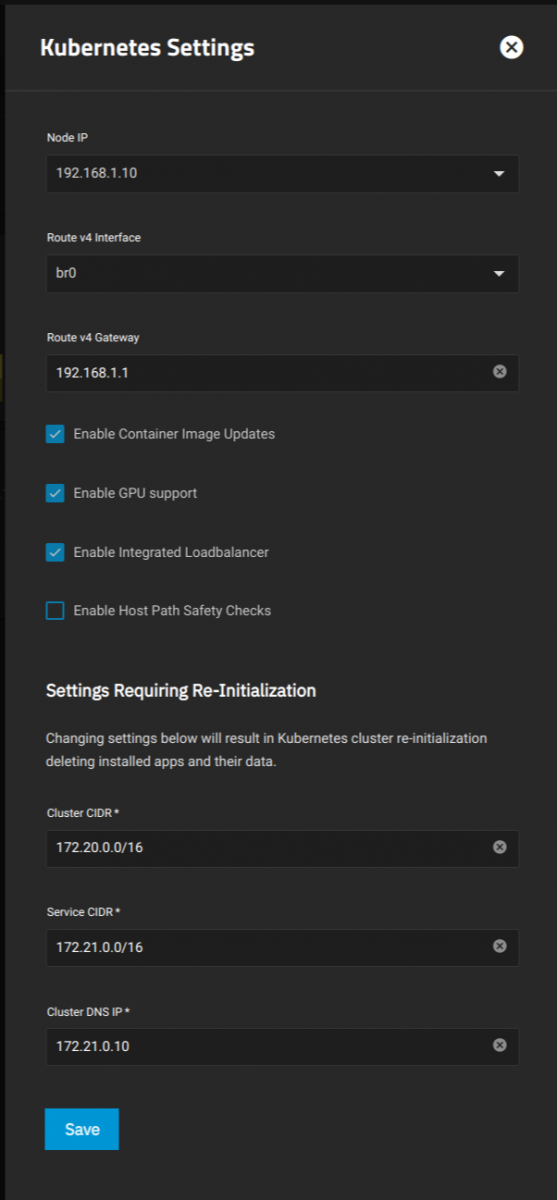Focus the Cluster DNS IP input
The image size is (557, 1200).
(x=270, y=1046)
